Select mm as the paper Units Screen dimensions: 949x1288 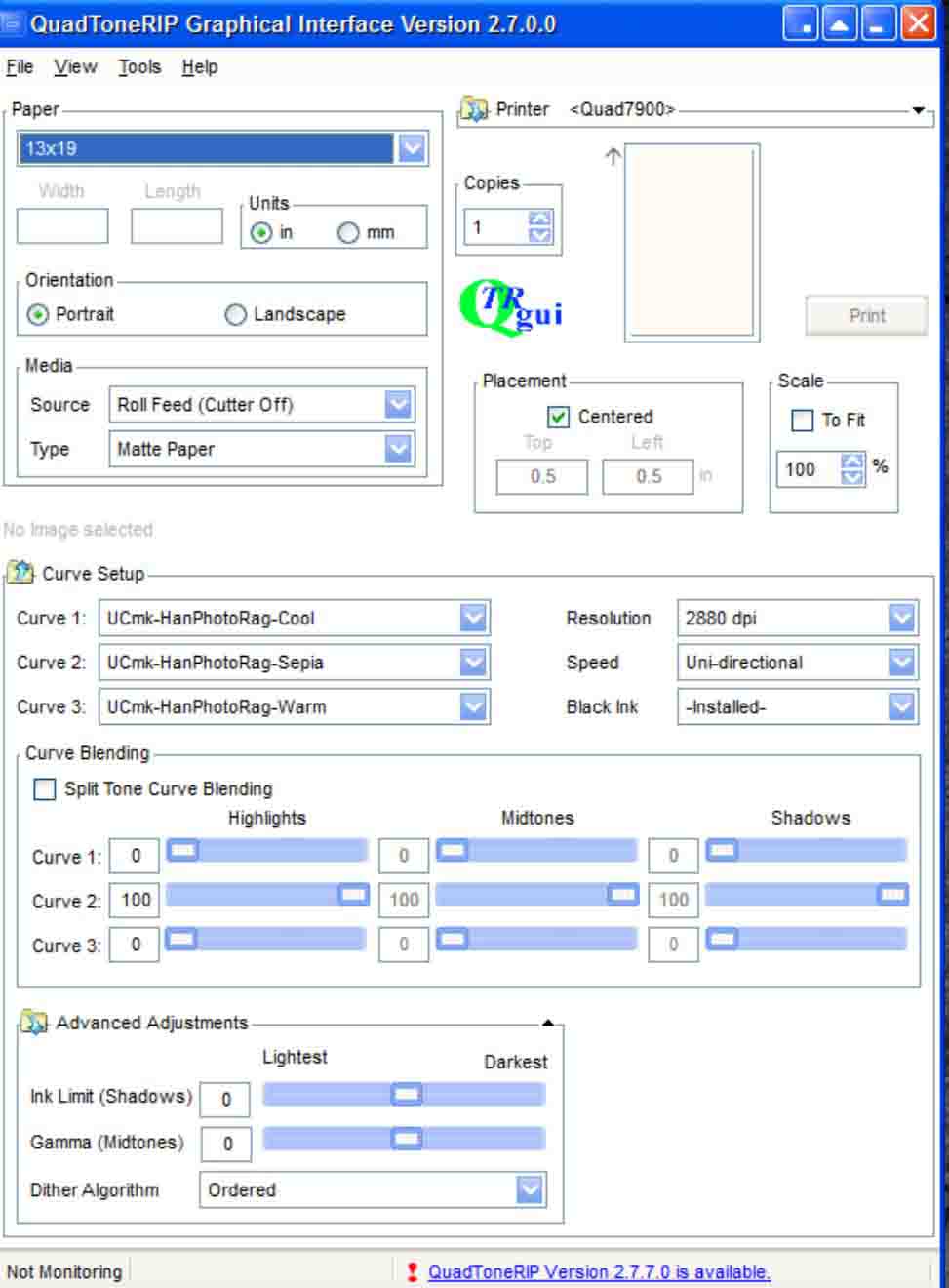point(348,233)
